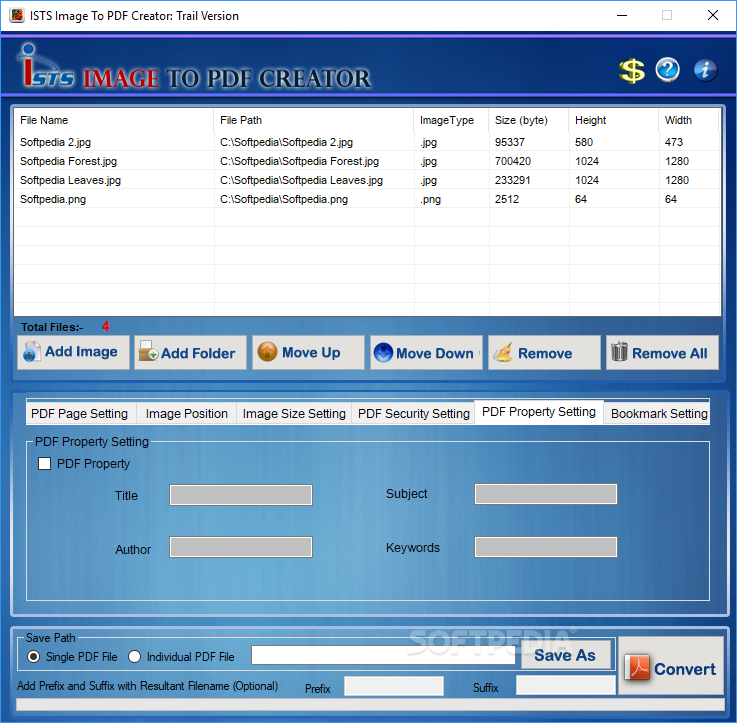Select the PDF Property Setting tab

(539, 412)
